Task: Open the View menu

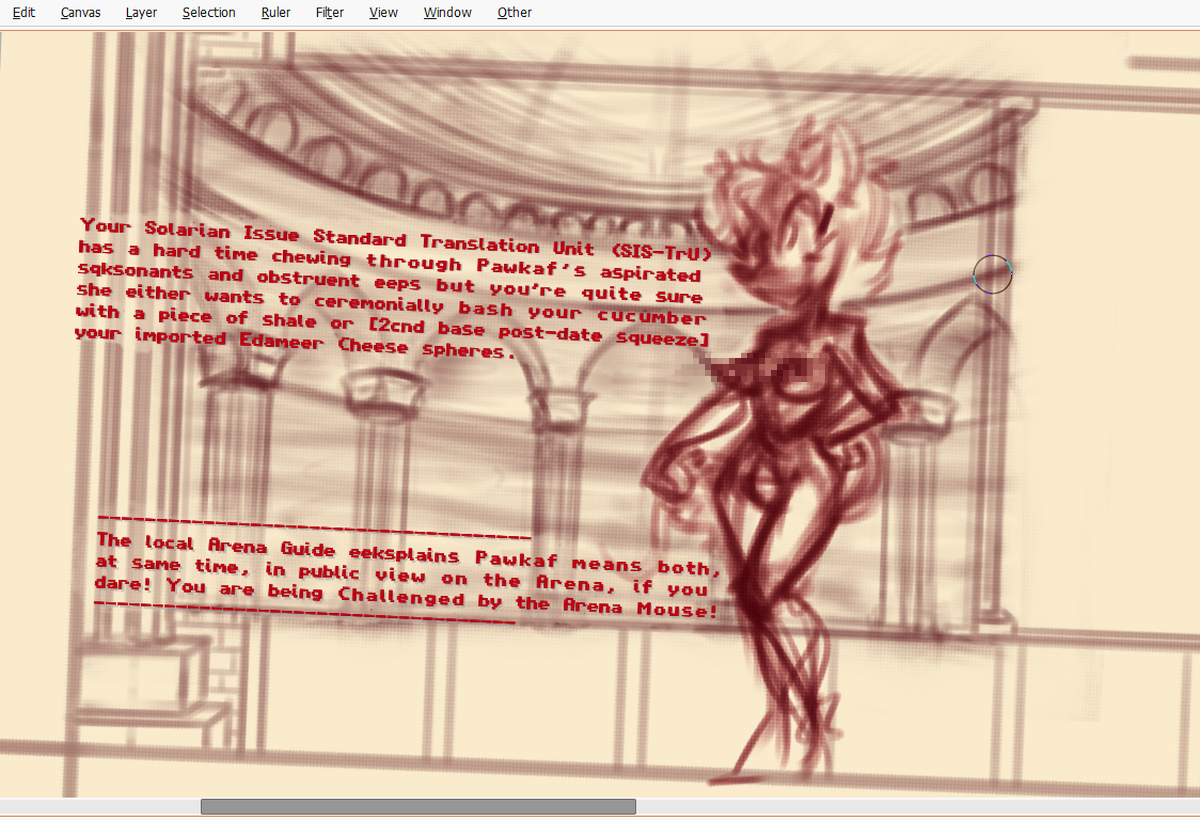Action: click(383, 13)
